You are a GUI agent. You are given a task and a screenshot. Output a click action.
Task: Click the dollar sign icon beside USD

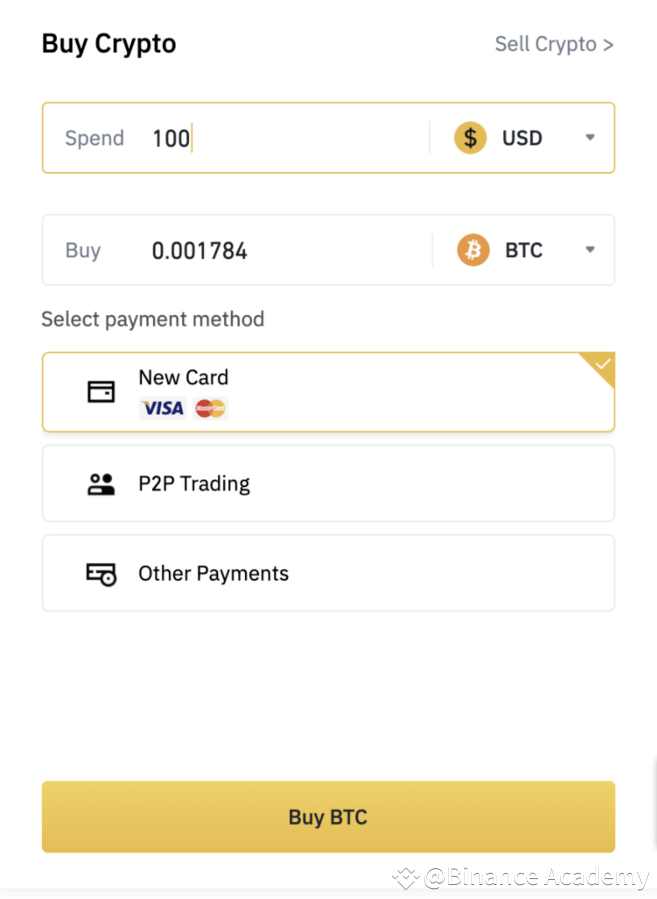pyautogui.click(x=470, y=138)
